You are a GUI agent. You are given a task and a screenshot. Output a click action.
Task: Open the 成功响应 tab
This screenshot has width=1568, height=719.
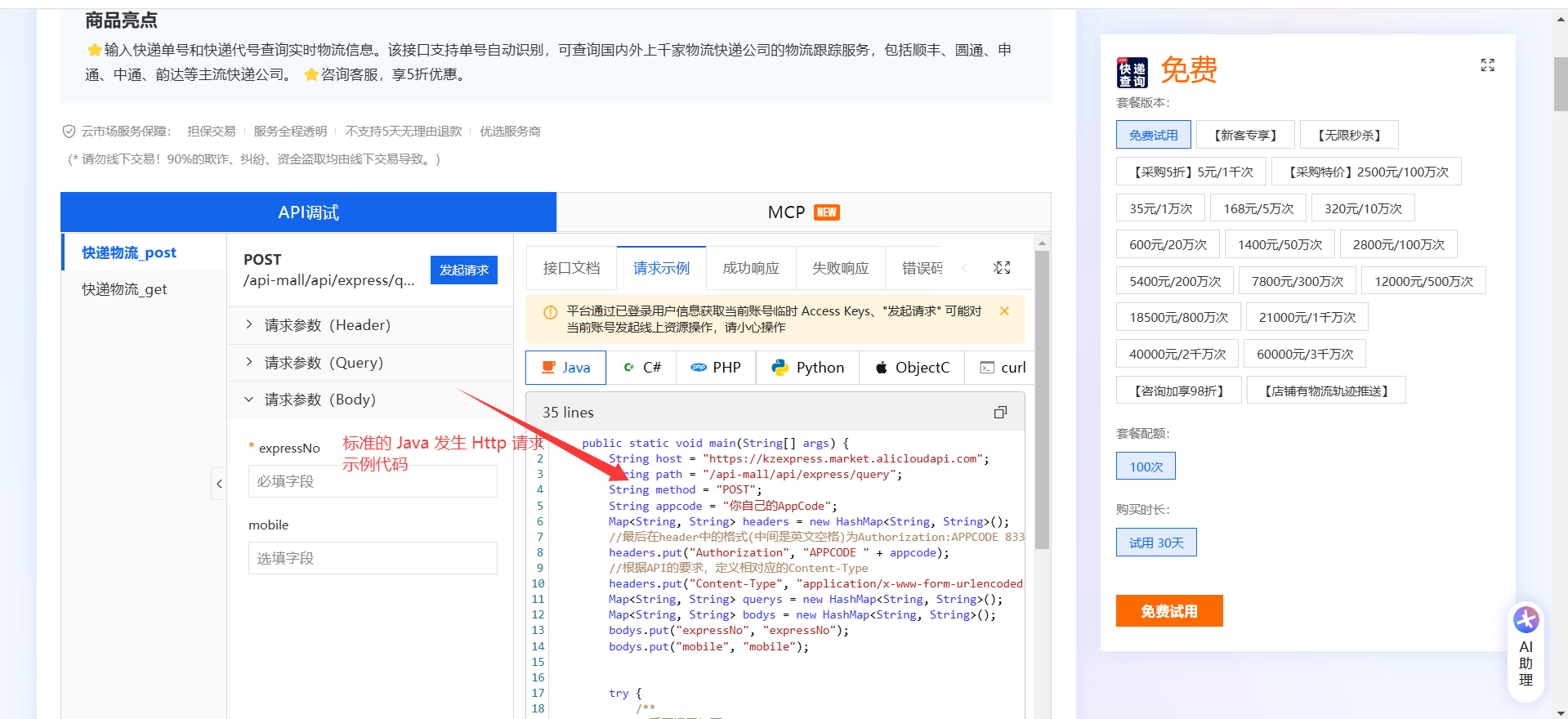tap(751, 268)
